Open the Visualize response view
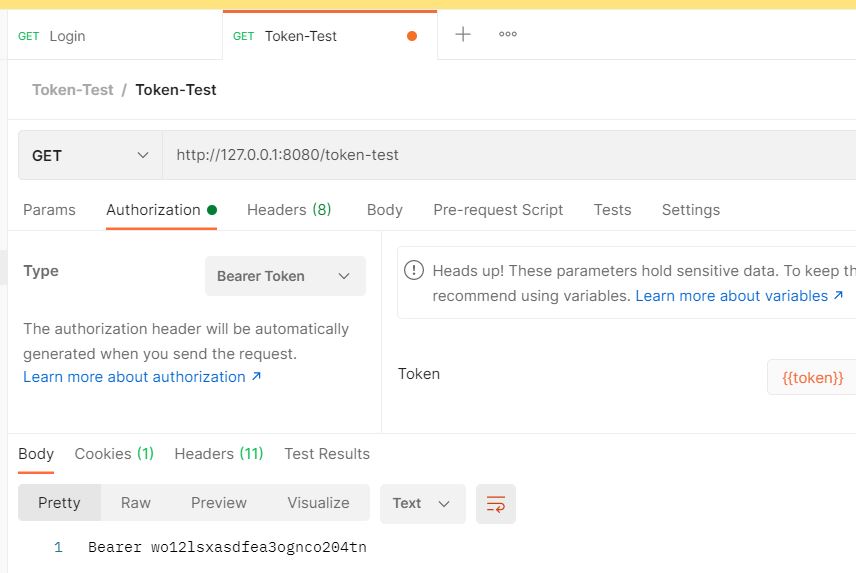Viewport: 856px width, 573px height. click(x=318, y=503)
